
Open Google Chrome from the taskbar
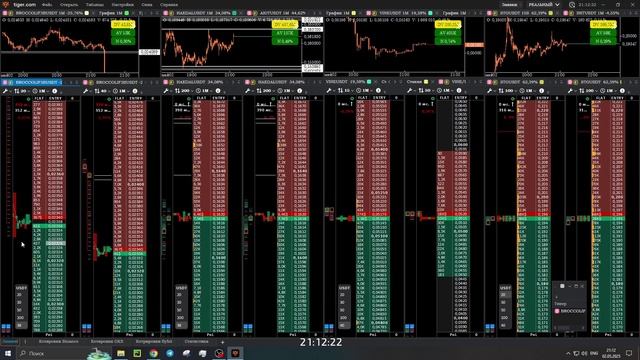click(x=153, y=353)
